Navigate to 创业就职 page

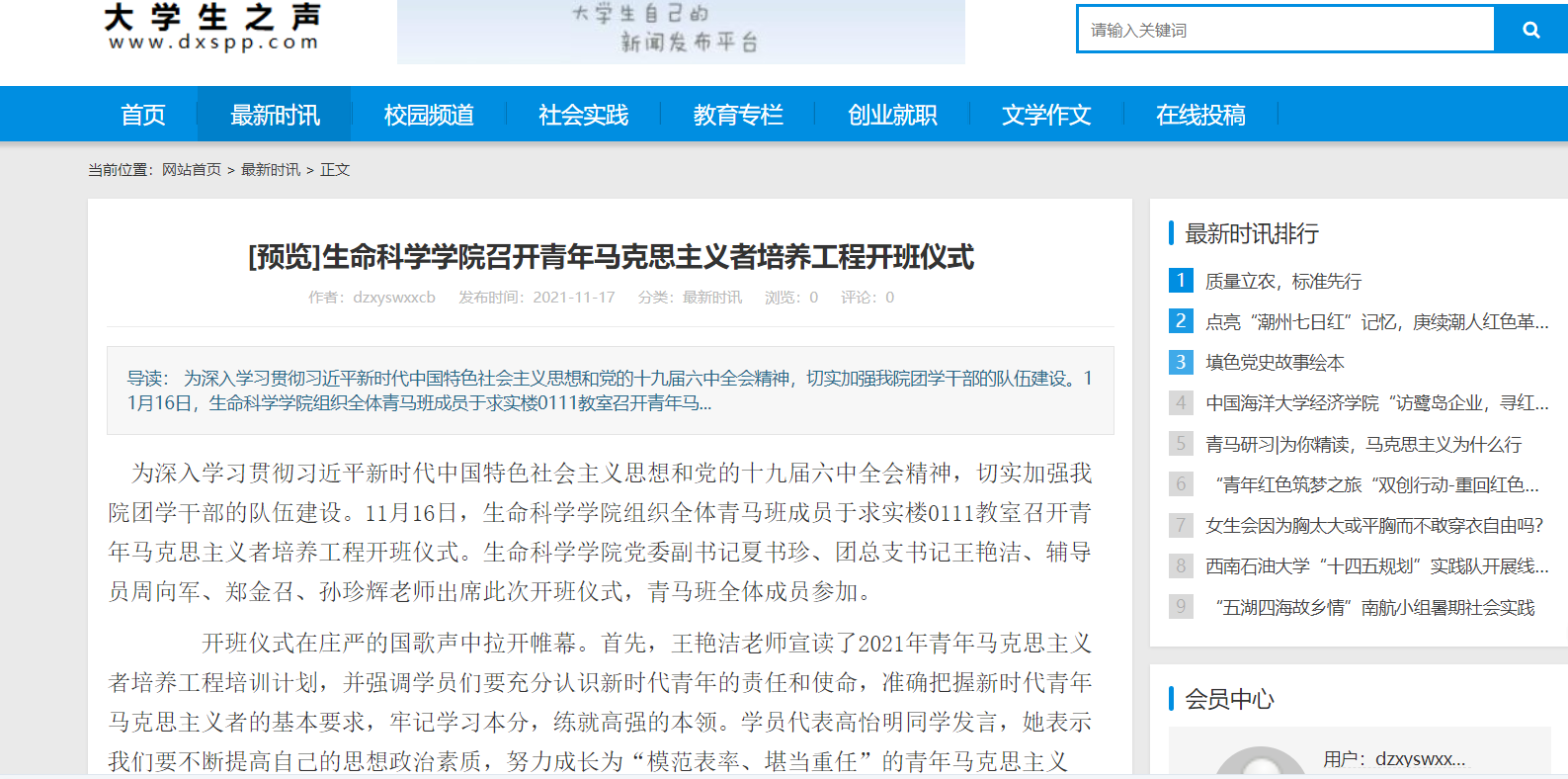891,115
